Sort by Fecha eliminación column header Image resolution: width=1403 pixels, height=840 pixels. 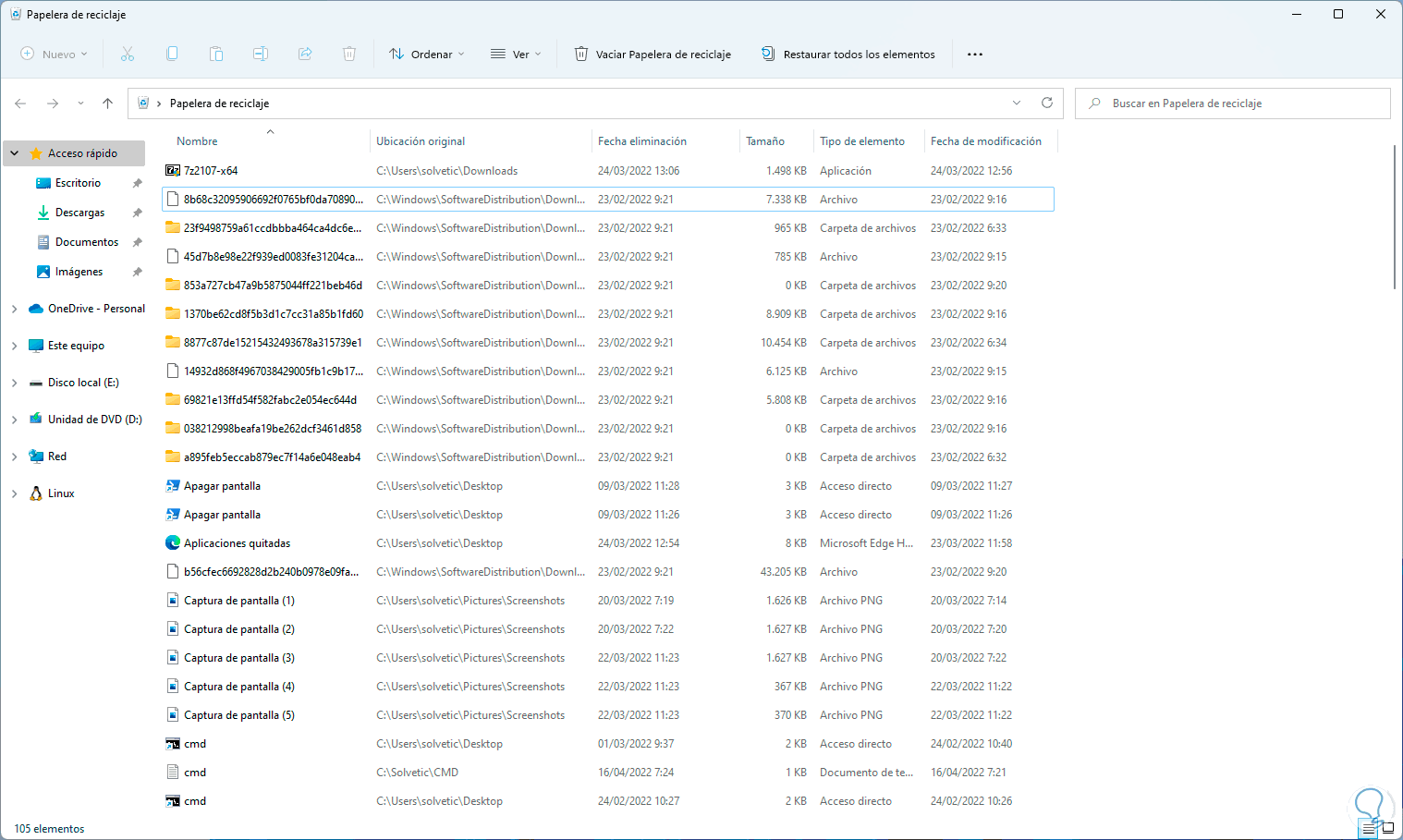point(642,141)
